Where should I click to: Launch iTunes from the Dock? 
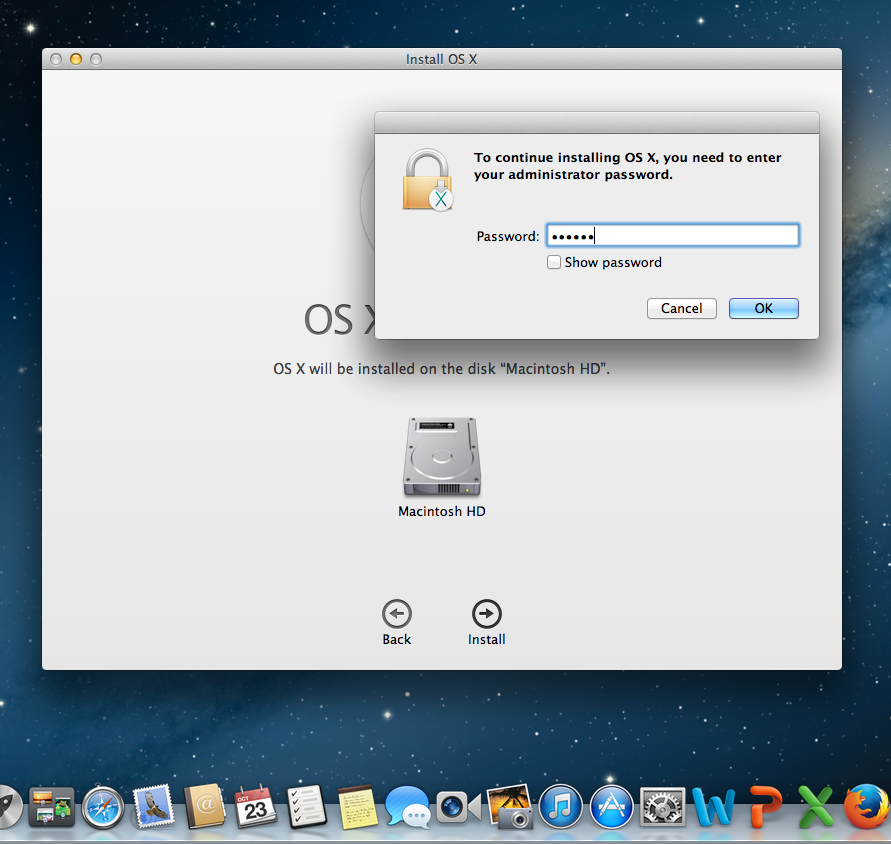pyautogui.click(x=561, y=807)
